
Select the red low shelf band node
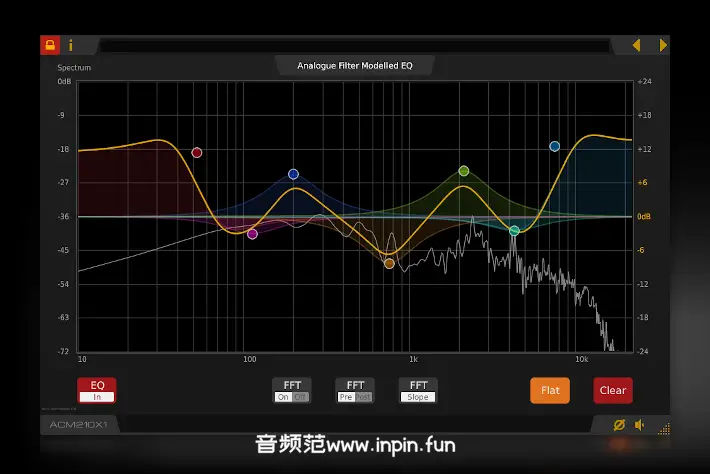click(x=197, y=153)
